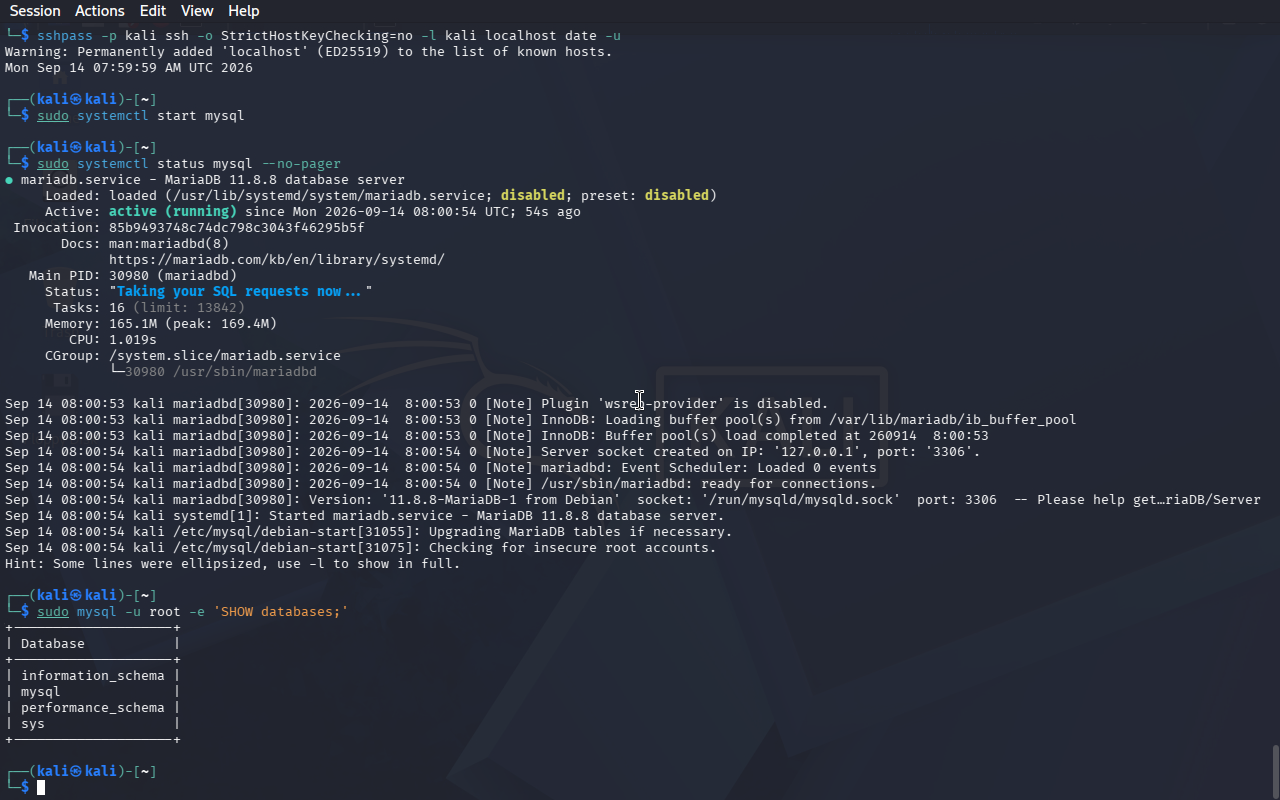Click the mariadb.com systemd documentation URL
This screenshot has width=1280, height=800.
277,259
